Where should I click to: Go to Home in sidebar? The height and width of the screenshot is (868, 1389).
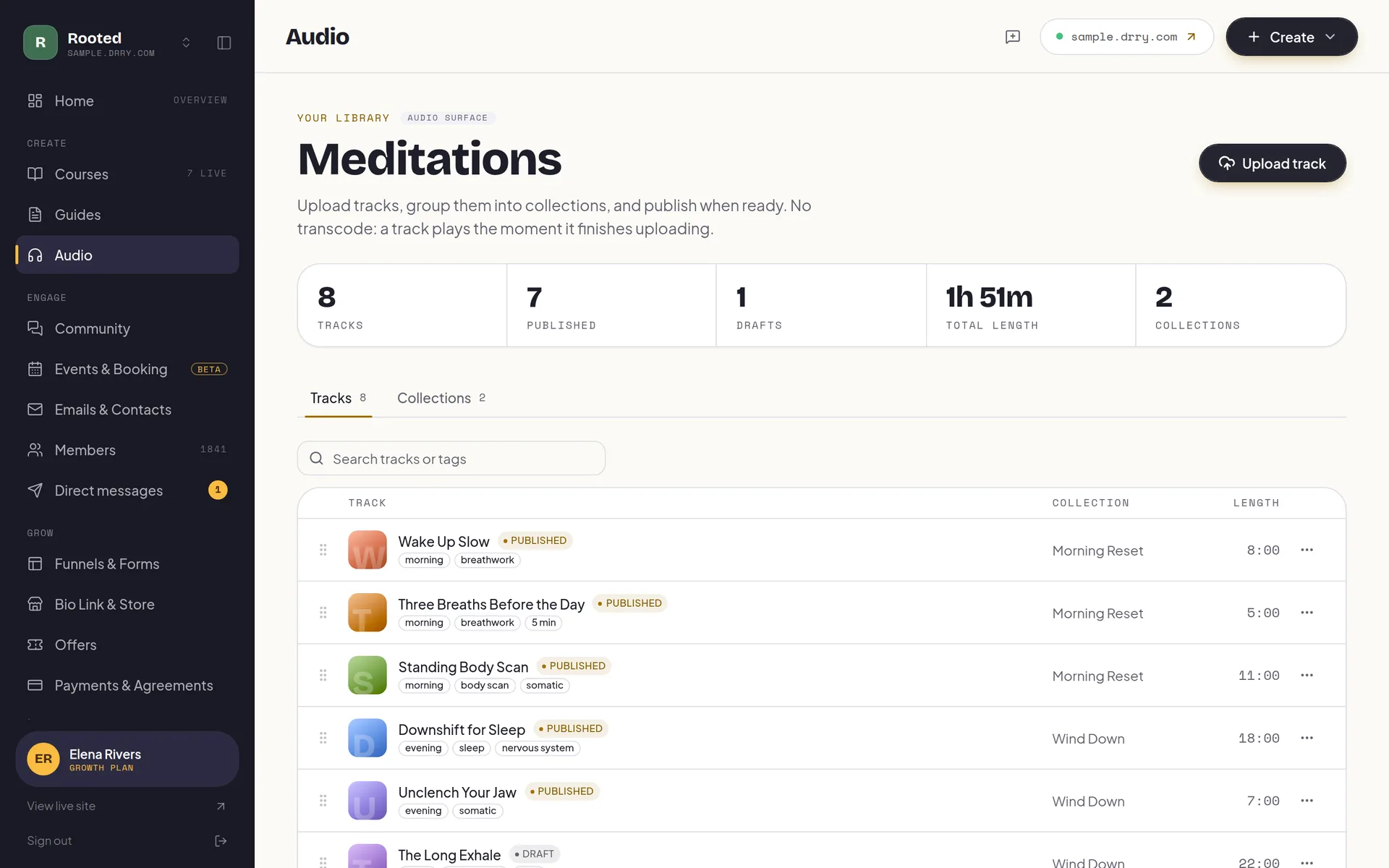(x=127, y=101)
